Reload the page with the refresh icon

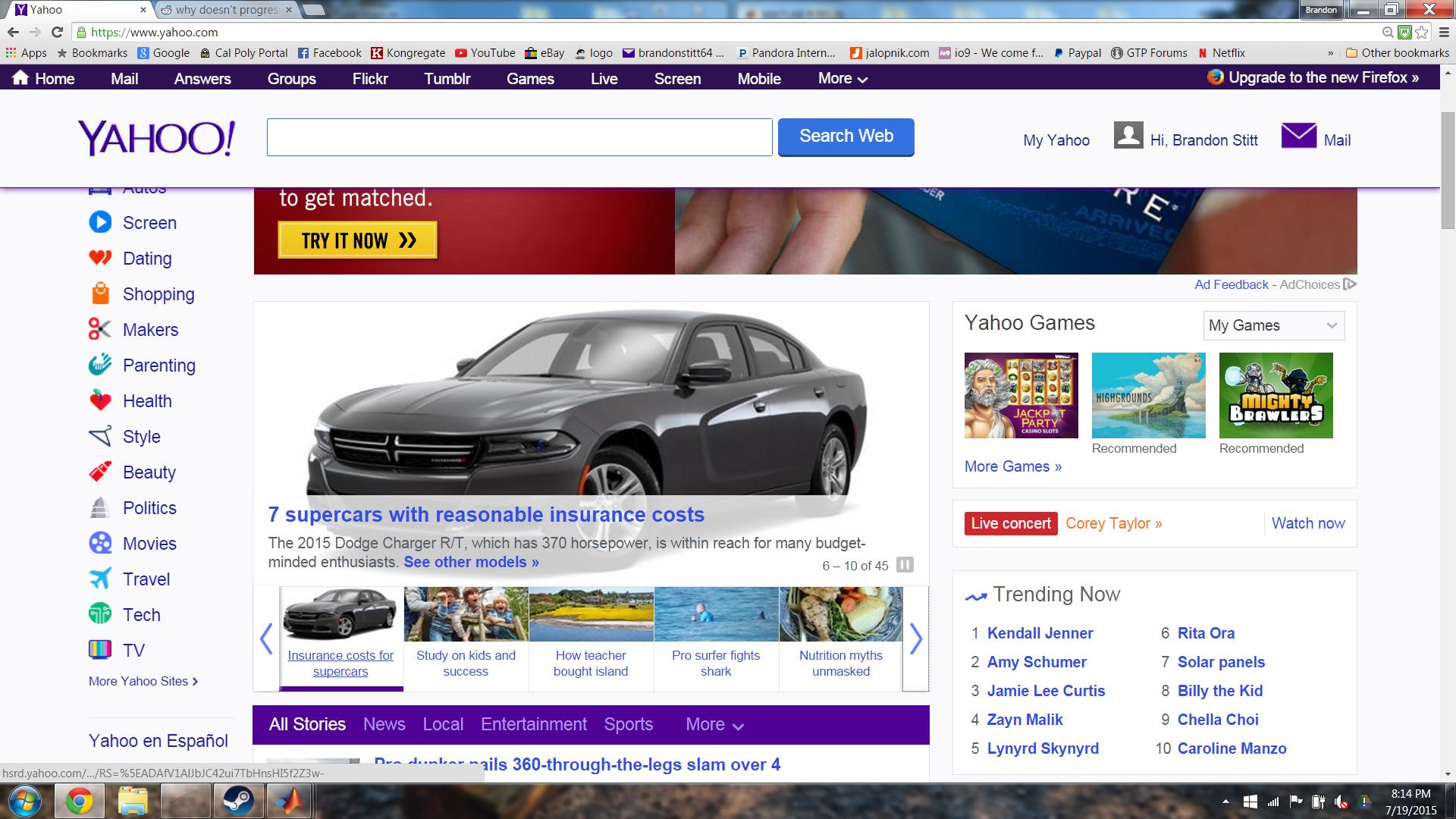57,32
